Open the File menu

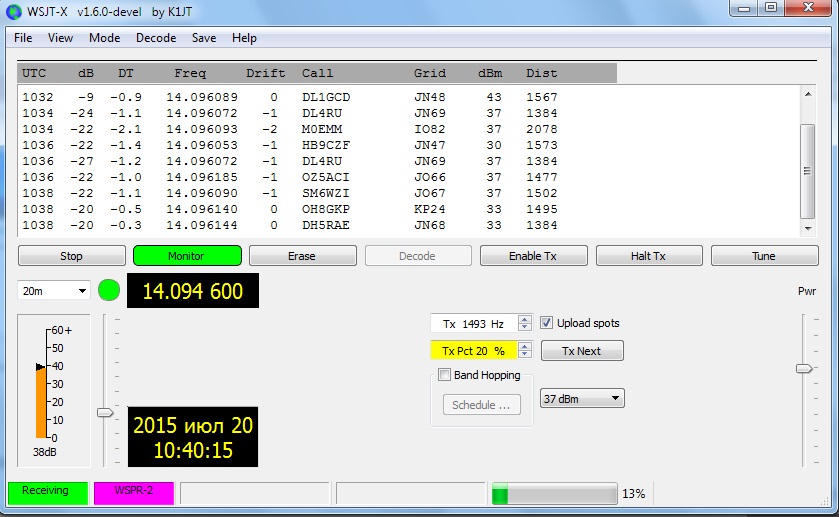(23, 38)
